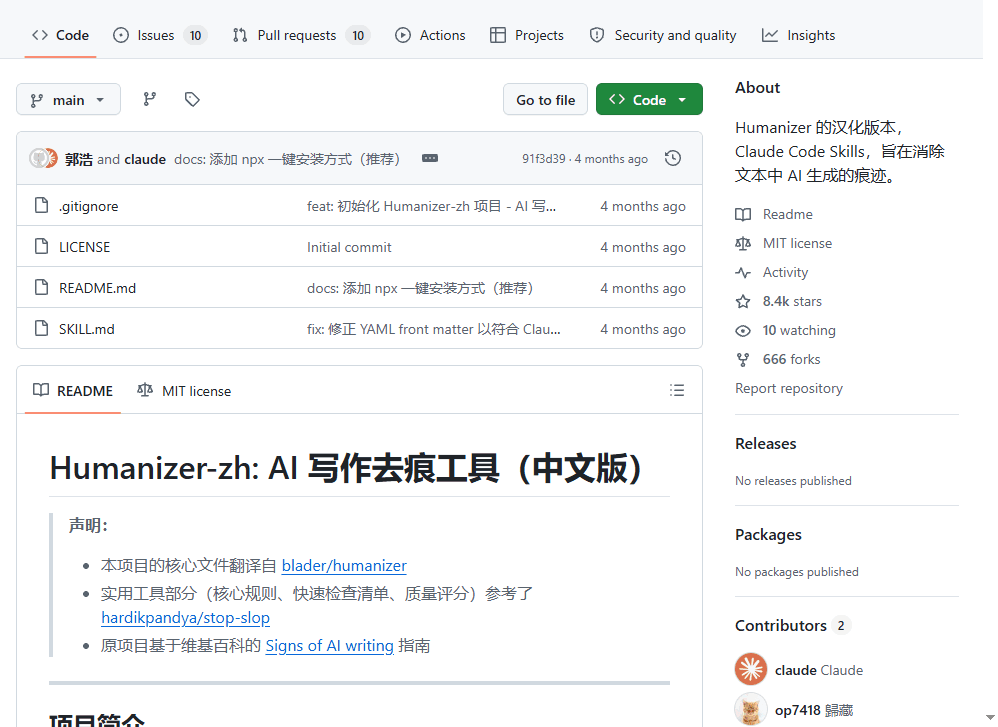The height and width of the screenshot is (727, 998).
Task: Click the claude contributor avatar
Action: pos(751,670)
